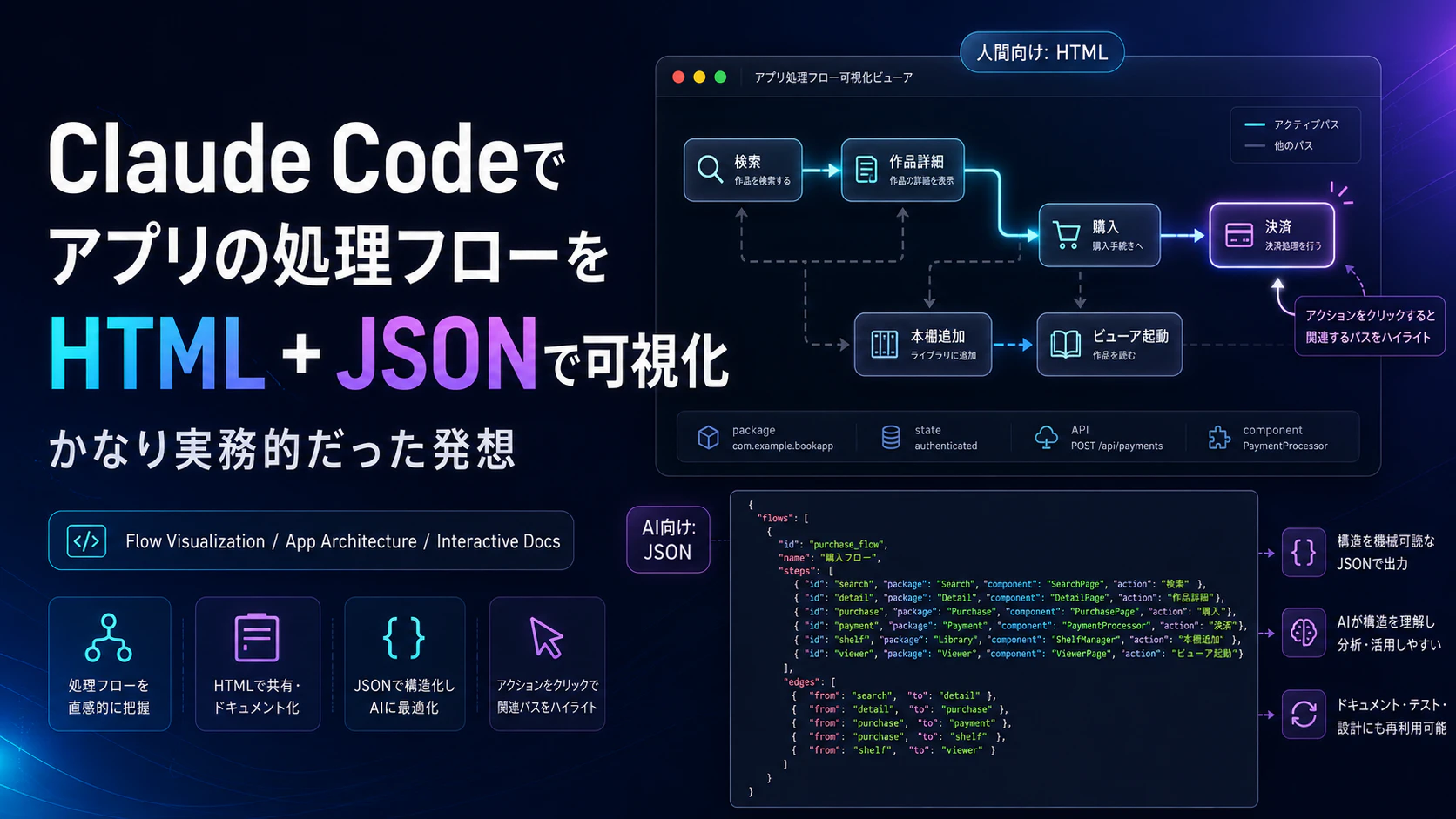This screenshot has width=1456, height=819.
Task: Click the open book icon in ビューア起動 node
Action: click(x=1065, y=344)
